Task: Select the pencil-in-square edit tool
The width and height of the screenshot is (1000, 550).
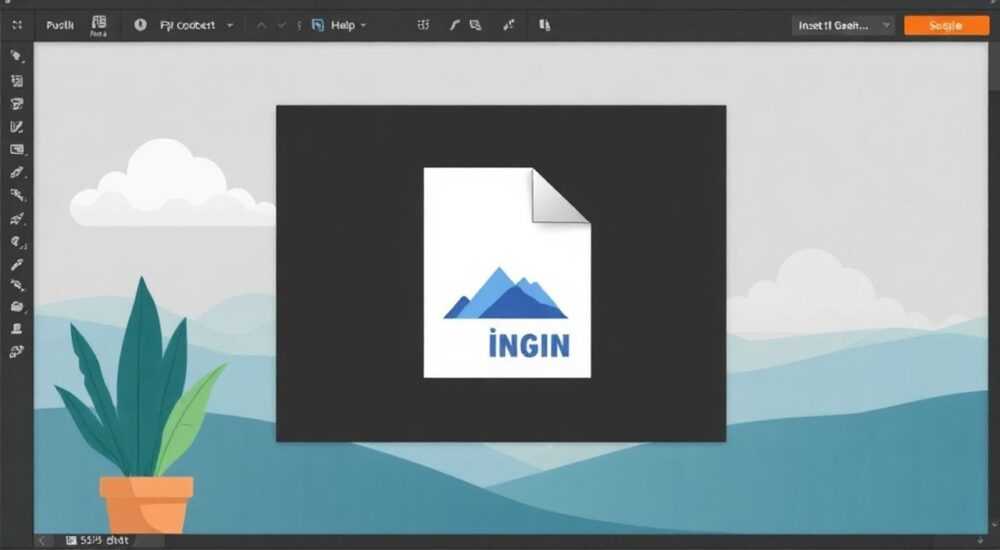Action: pos(17,127)
